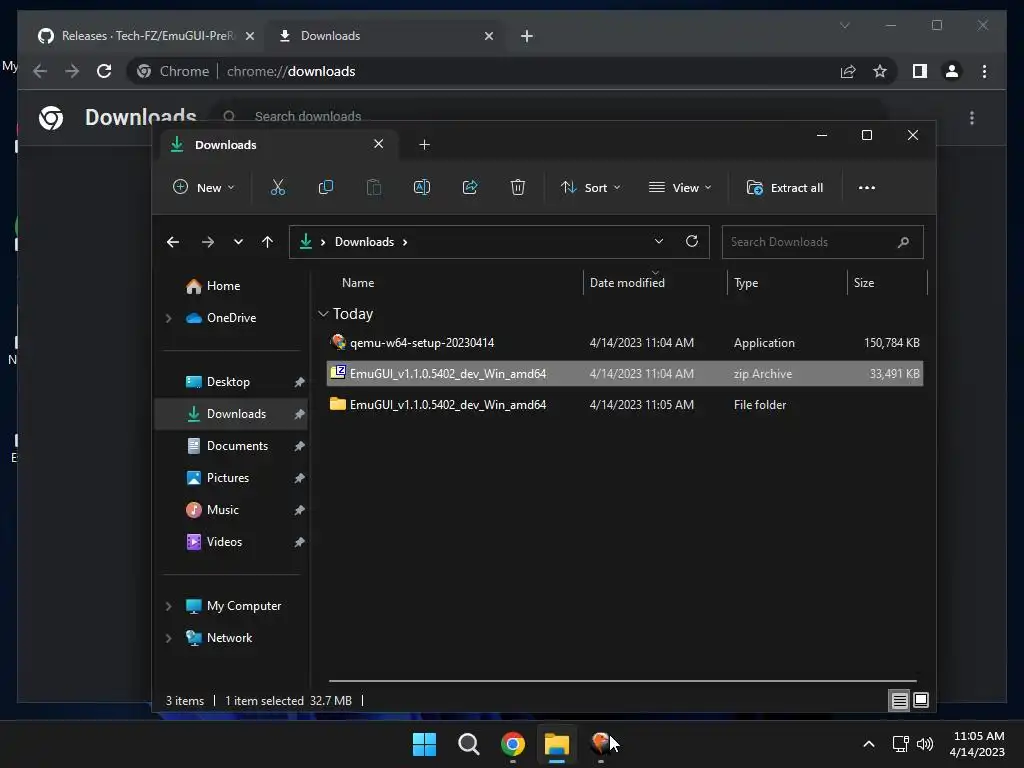Reload the Chrome page
Viewport: 1024px width, 768px height.
pyautogui.click(x=104, y=71)
